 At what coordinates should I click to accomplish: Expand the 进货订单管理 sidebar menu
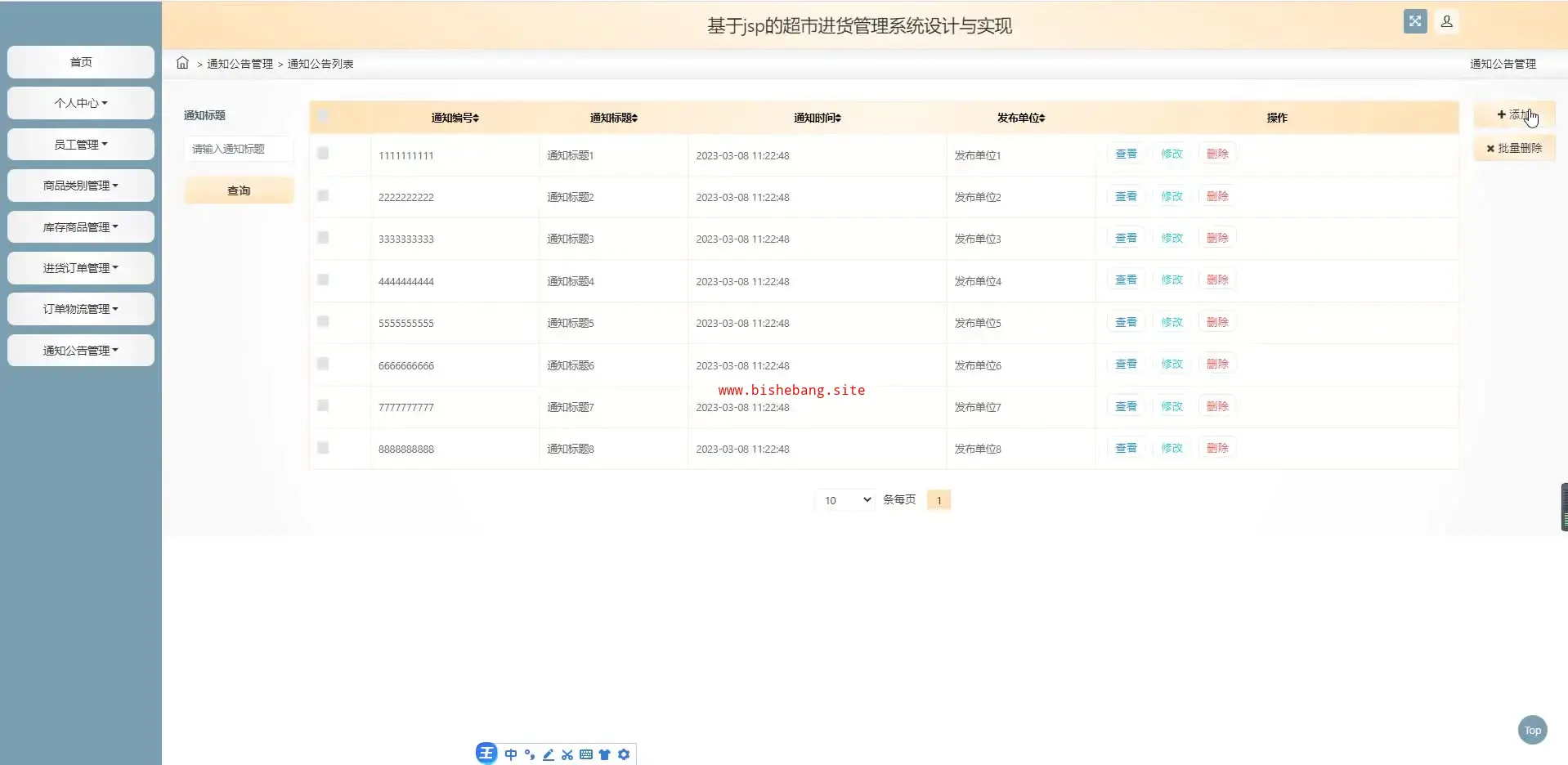click(80, 268)
